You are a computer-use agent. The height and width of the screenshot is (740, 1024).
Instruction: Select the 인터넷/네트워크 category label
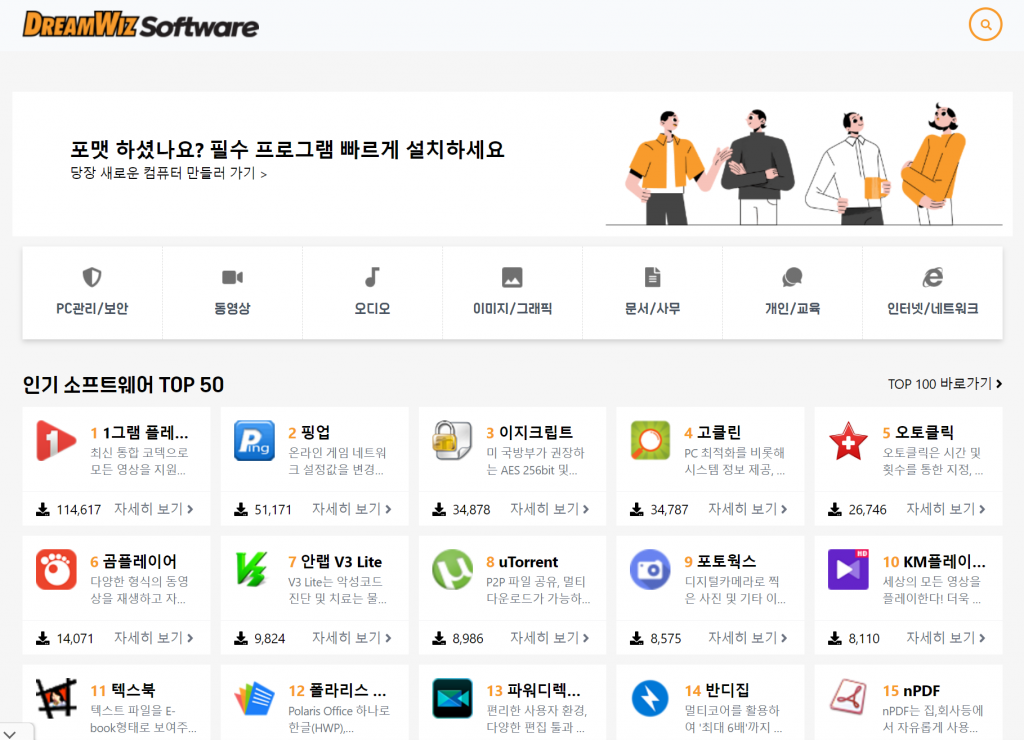point(933,308)
